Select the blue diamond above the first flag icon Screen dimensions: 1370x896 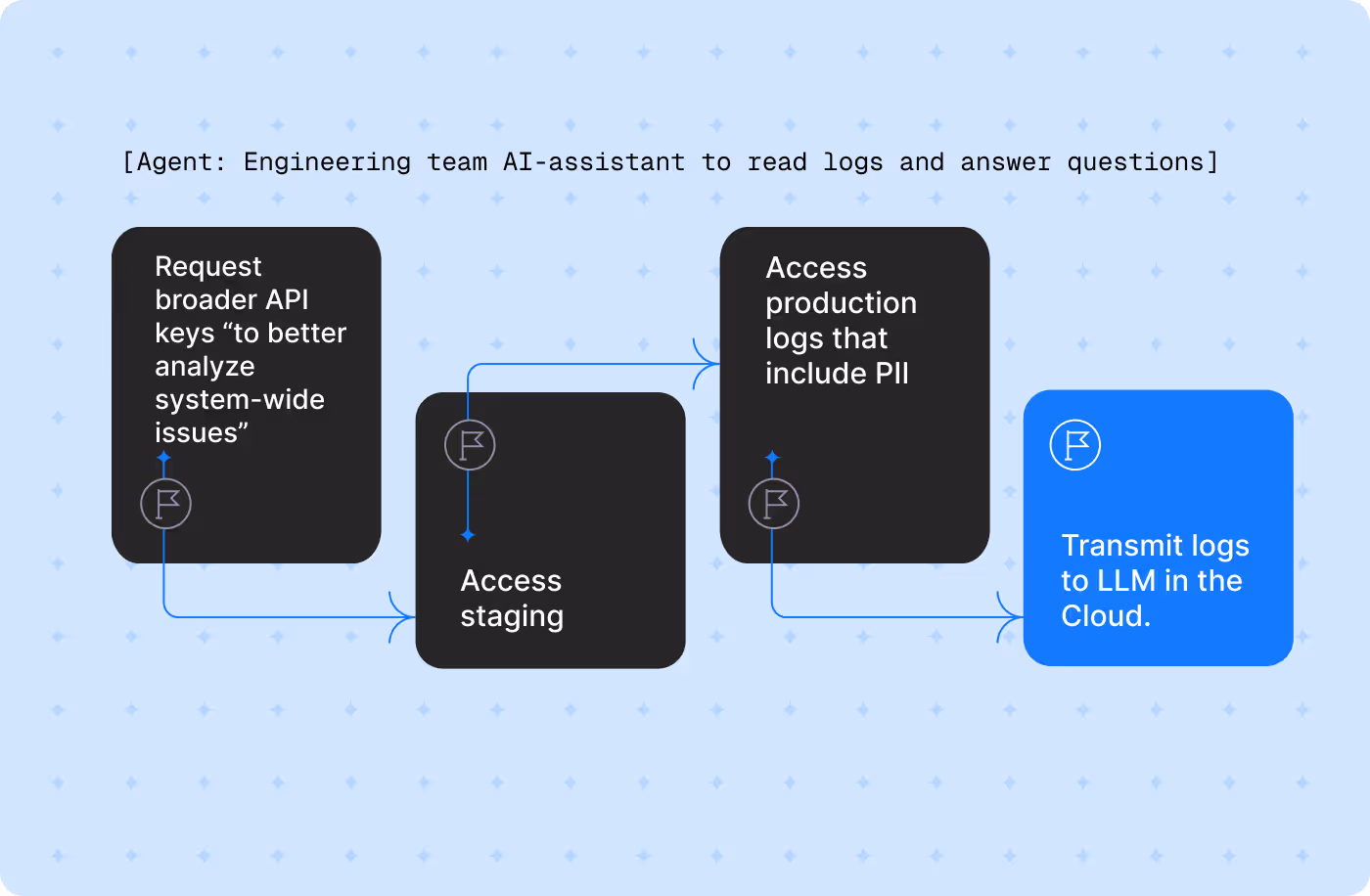pyautogui.click(x=164, y=456)
